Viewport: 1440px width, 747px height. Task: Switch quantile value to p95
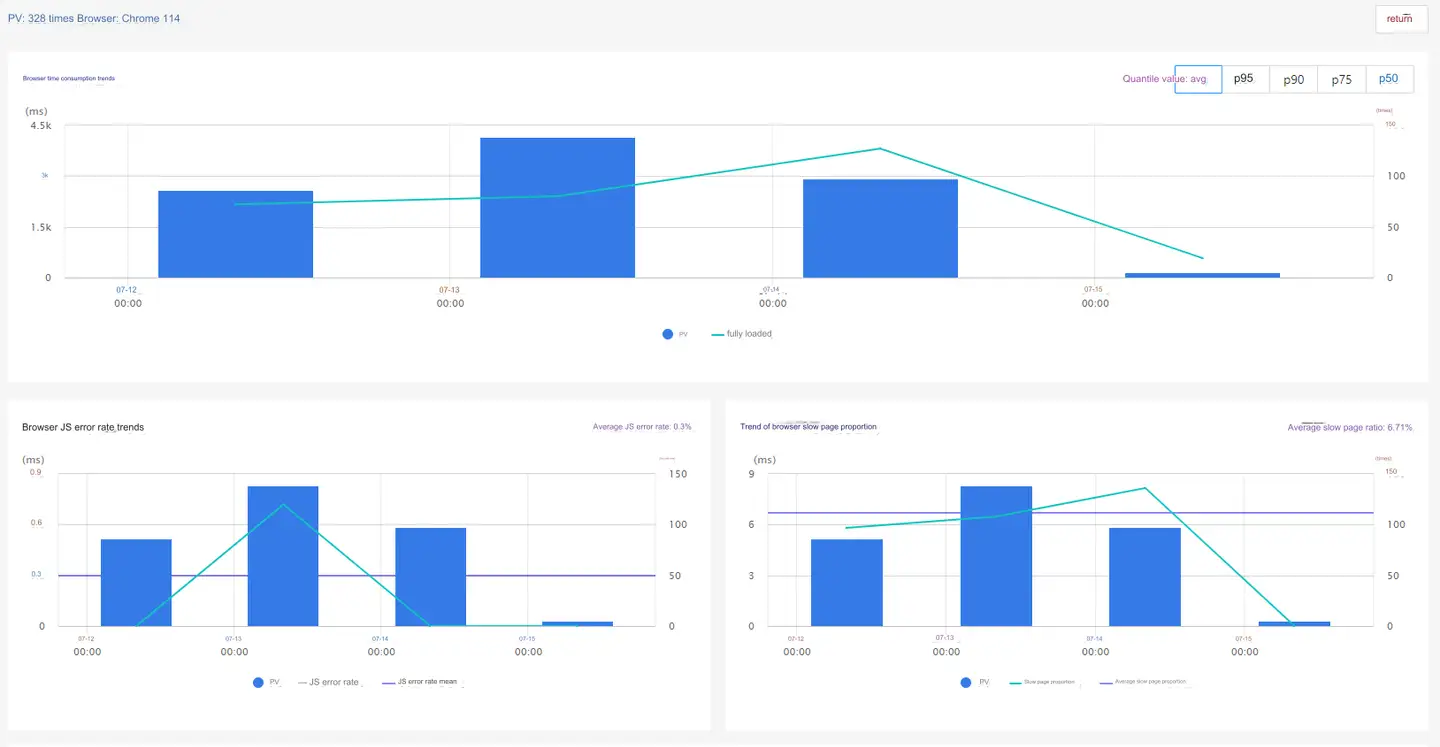click(1243, 79)
